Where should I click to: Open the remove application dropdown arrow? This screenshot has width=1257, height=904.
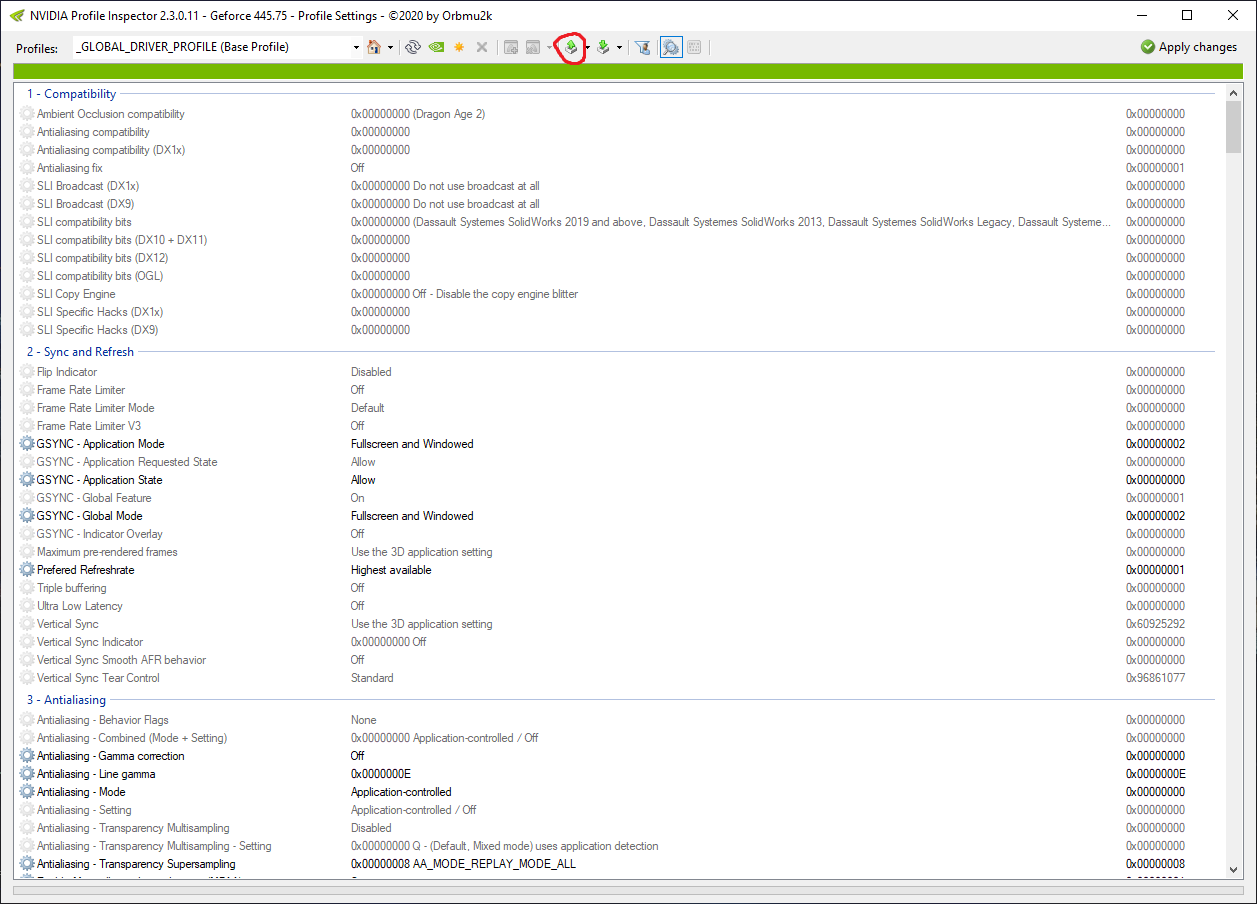tap(549, 47)
